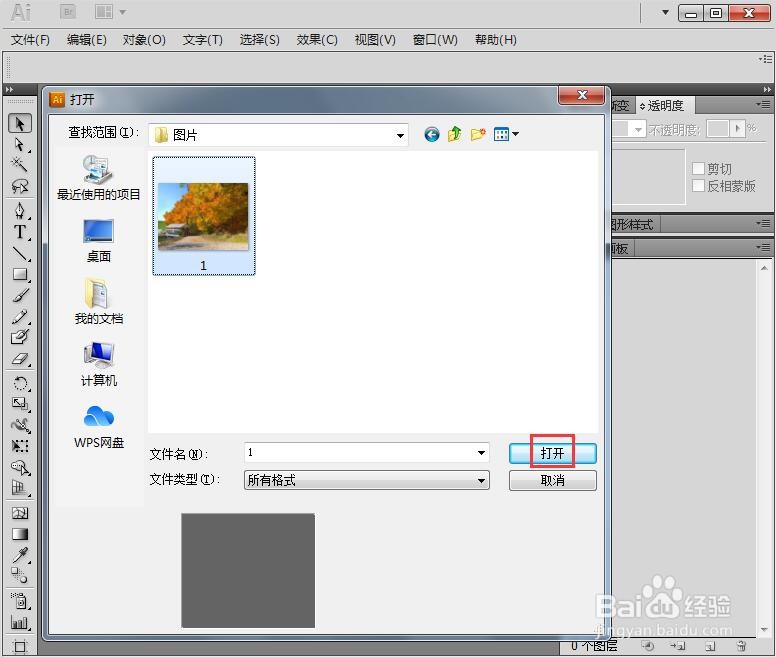Click the 取消 button

[552, 480]
